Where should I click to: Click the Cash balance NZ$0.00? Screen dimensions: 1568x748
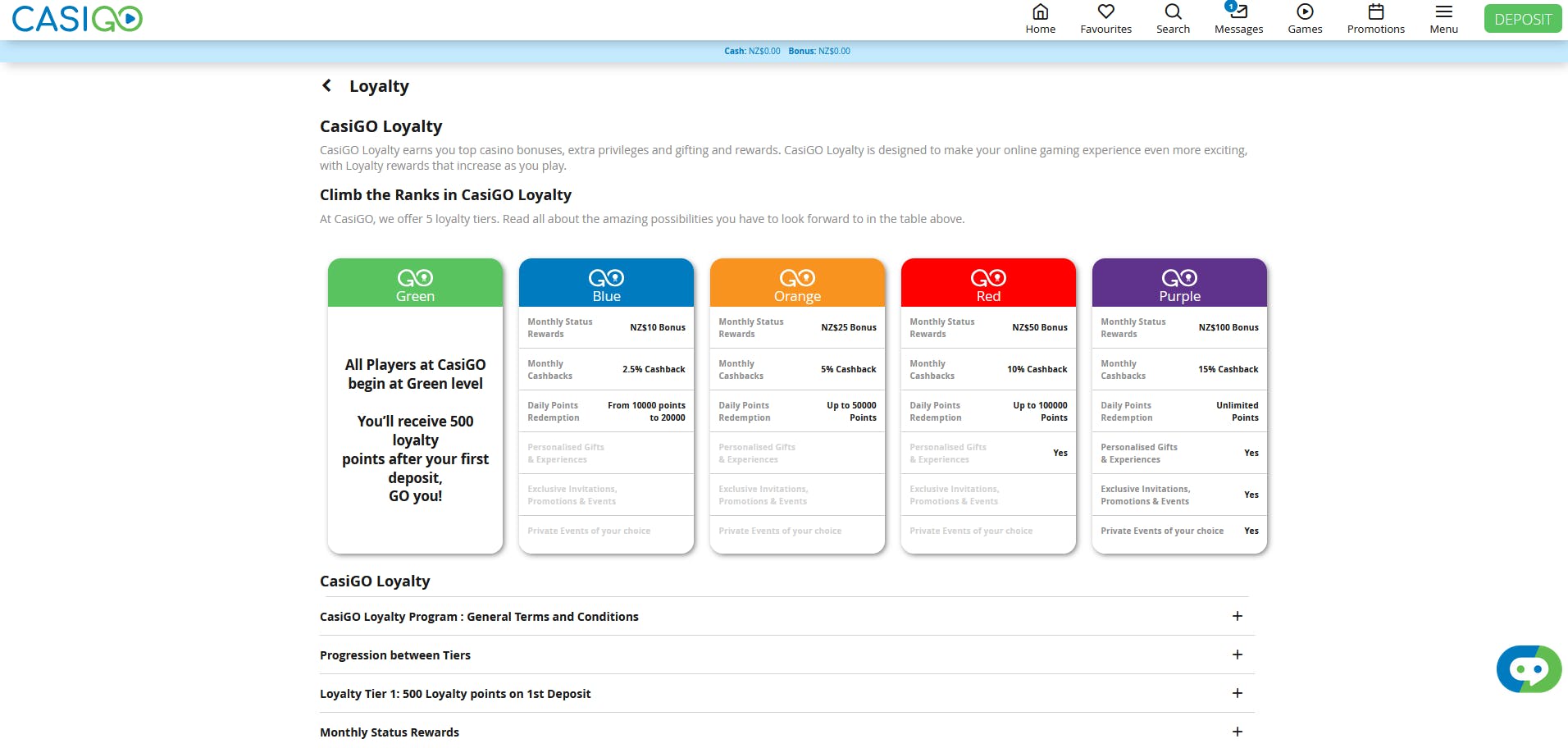pos(752,51)
